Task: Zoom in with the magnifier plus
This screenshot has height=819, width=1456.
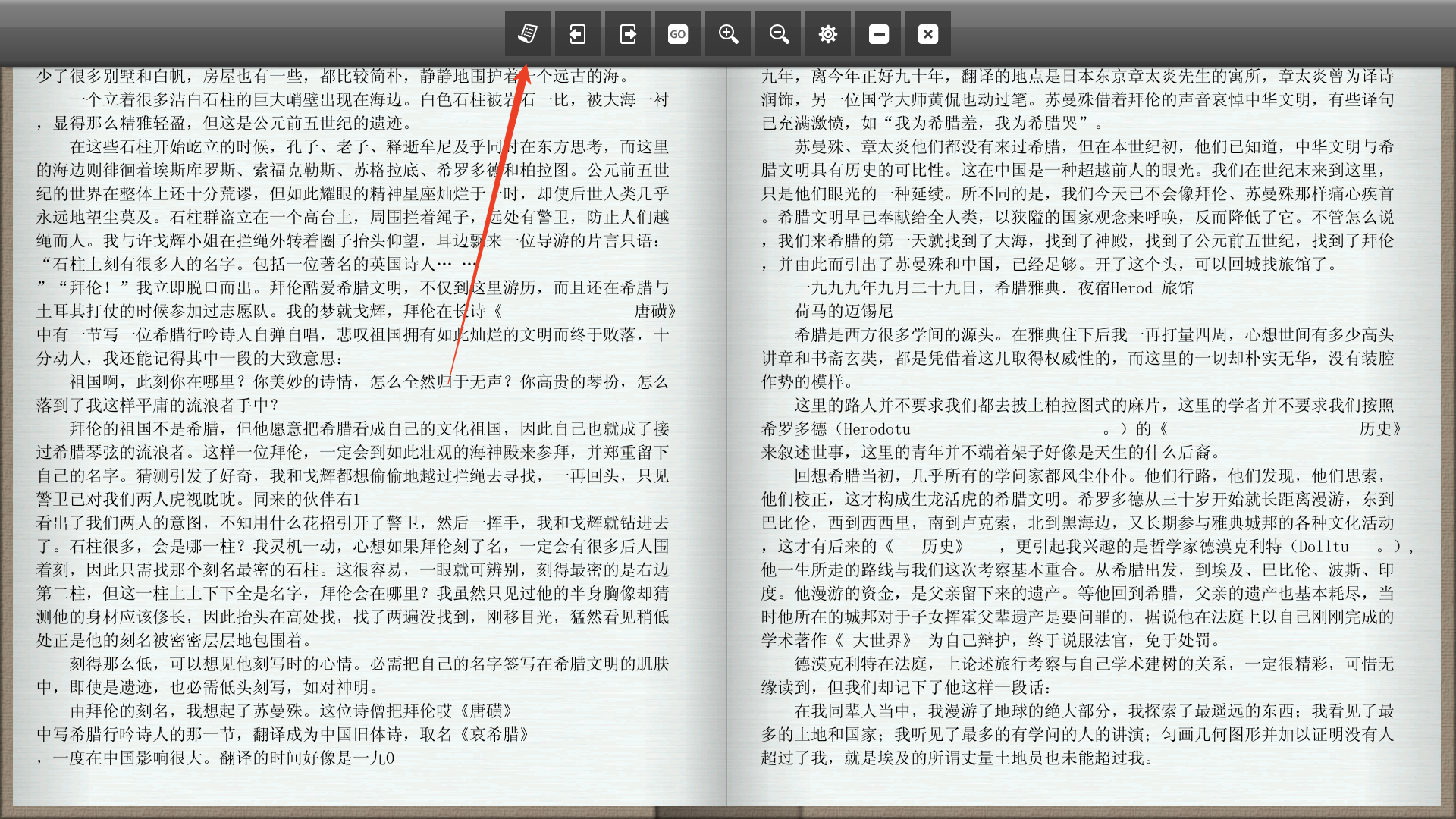Action: click(728, 33)
